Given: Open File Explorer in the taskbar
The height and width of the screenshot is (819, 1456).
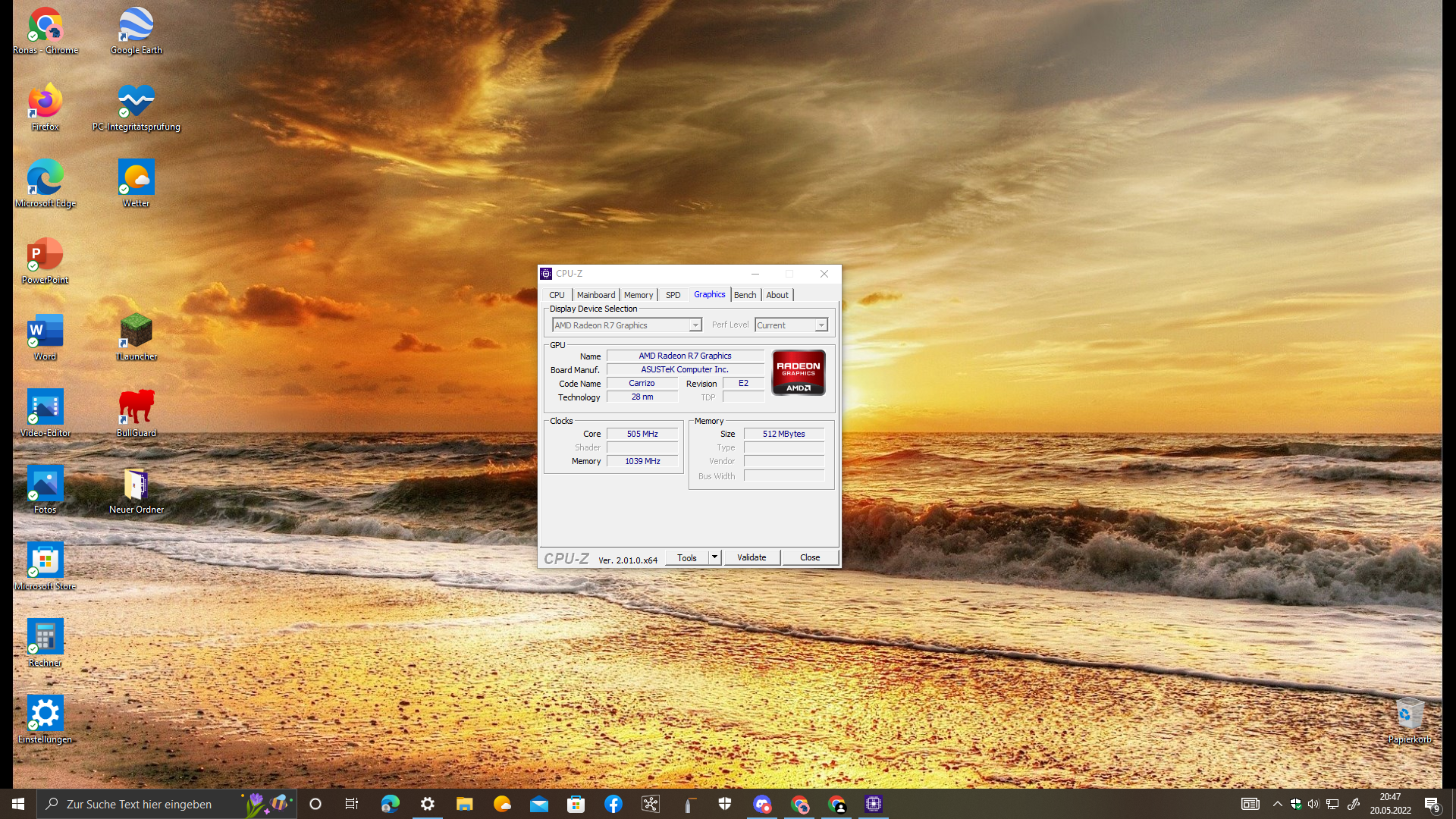Looking at the screenshot, I should [x=464, y=804].
